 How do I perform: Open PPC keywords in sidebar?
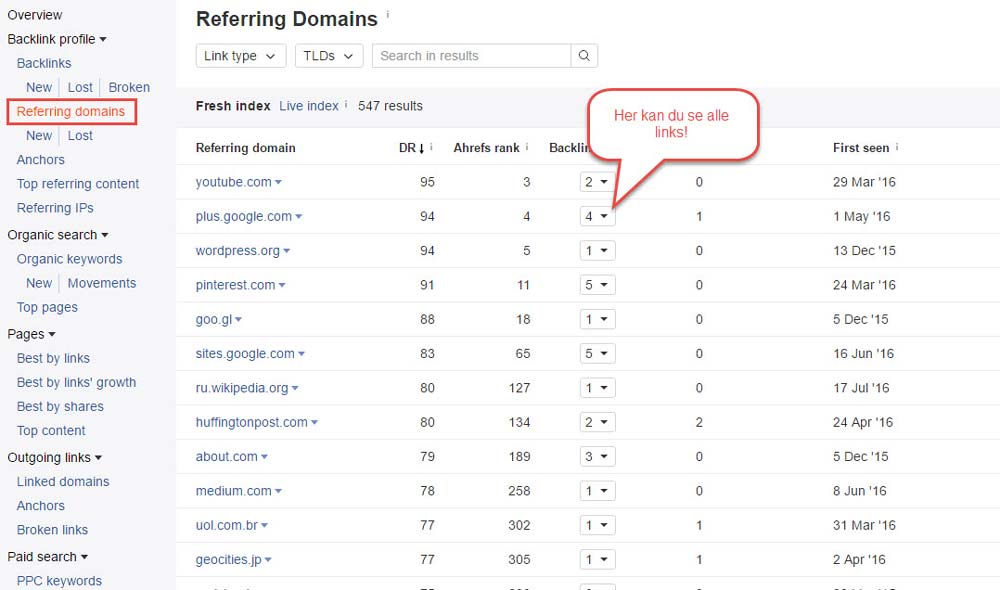pos(59,581)
